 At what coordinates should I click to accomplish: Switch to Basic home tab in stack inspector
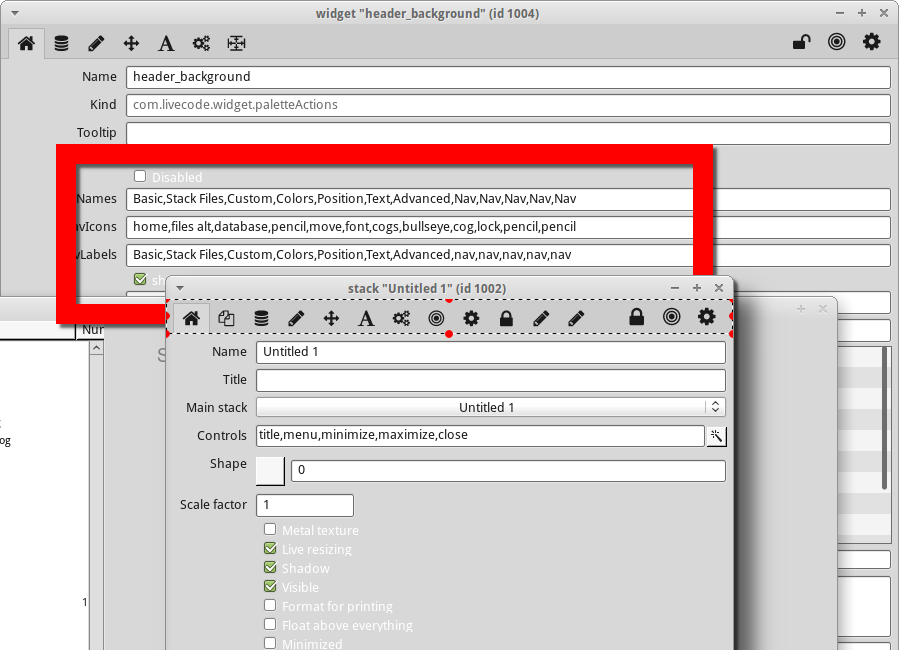pos(191,318)
